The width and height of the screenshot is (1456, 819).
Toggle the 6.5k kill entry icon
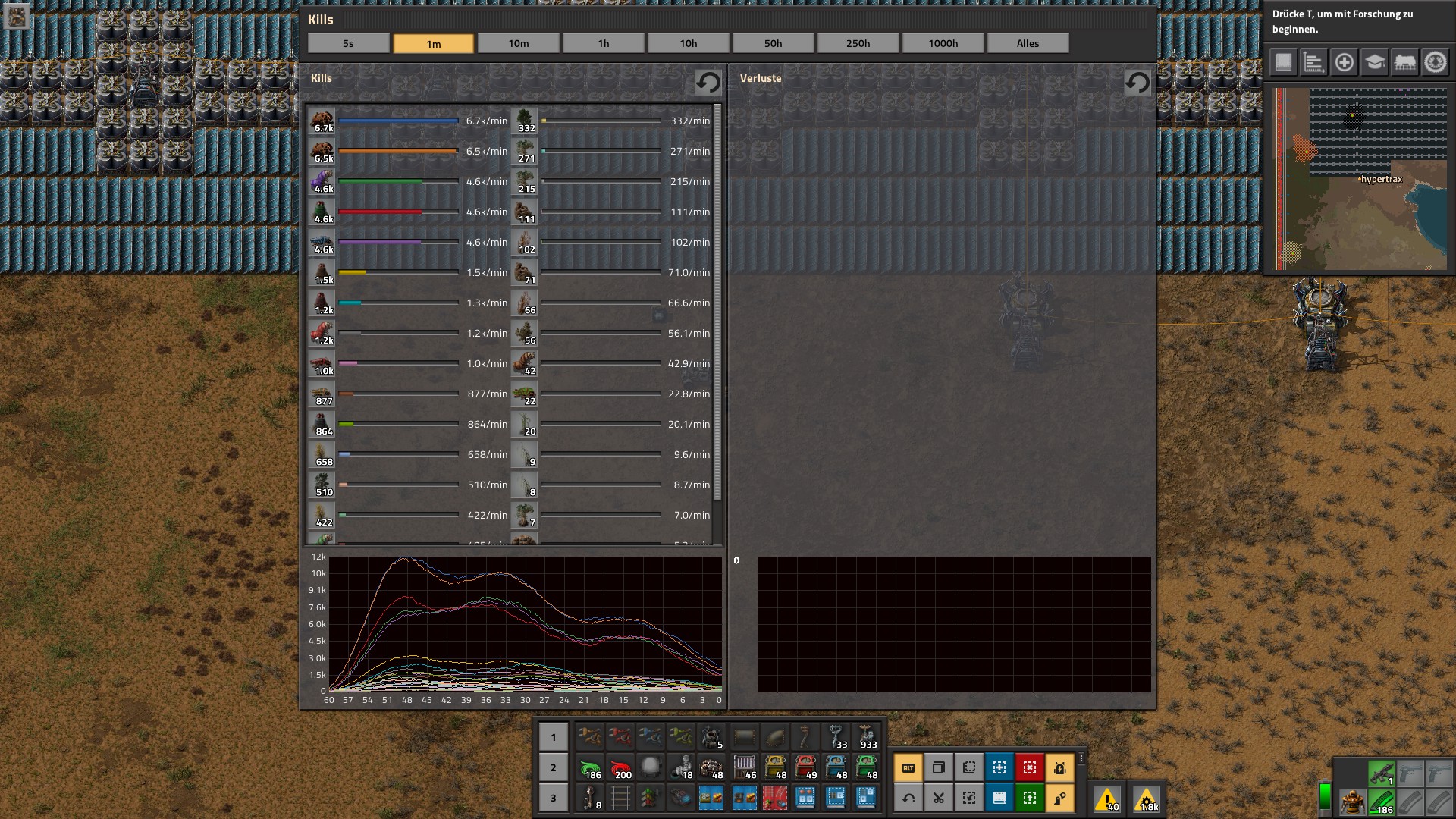(x=322, y=151)
